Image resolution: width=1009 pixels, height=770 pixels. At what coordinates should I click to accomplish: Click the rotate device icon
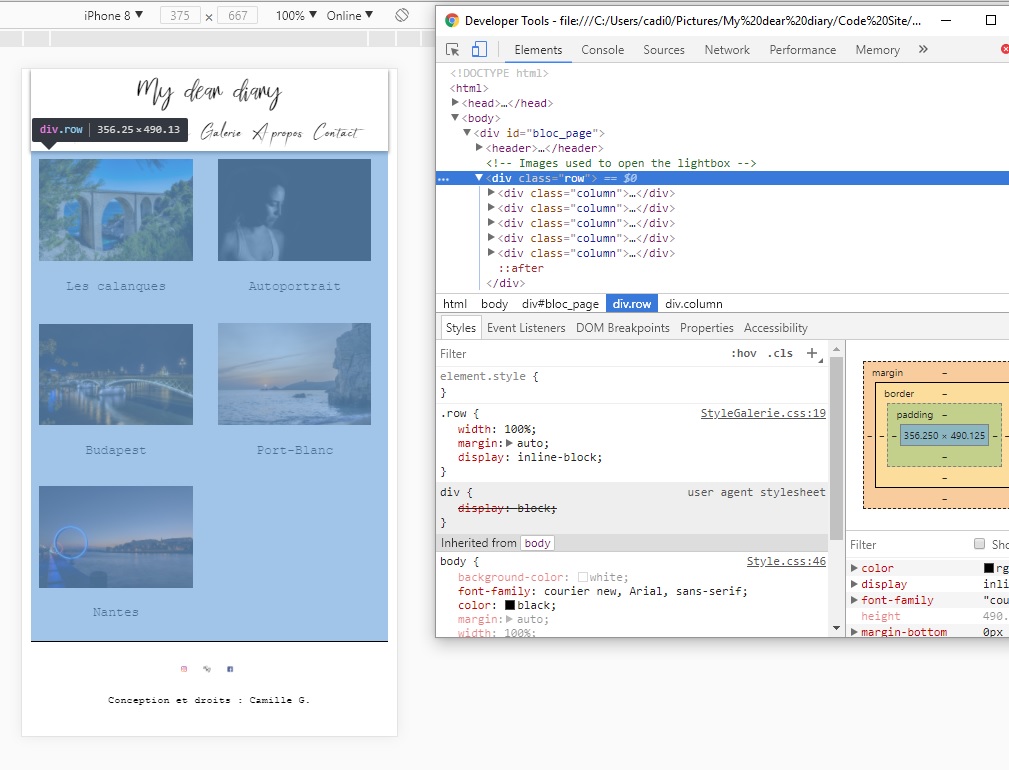coord(402,15)
